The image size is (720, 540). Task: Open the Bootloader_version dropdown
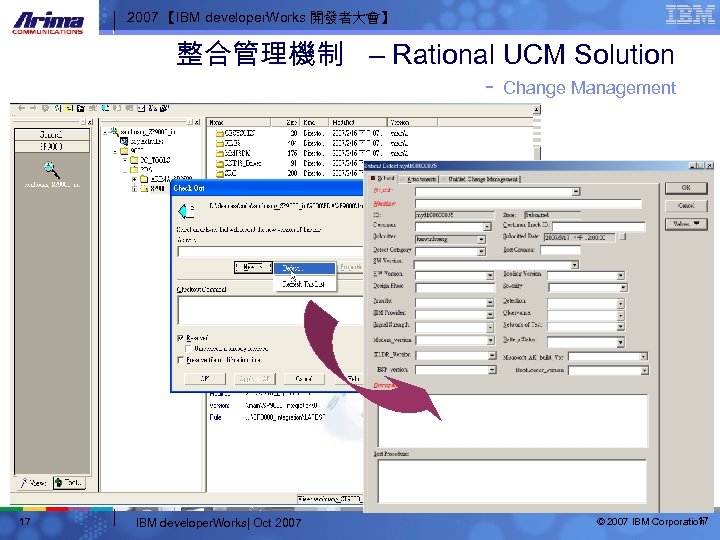pyautogui.click(x=644, y=371)
